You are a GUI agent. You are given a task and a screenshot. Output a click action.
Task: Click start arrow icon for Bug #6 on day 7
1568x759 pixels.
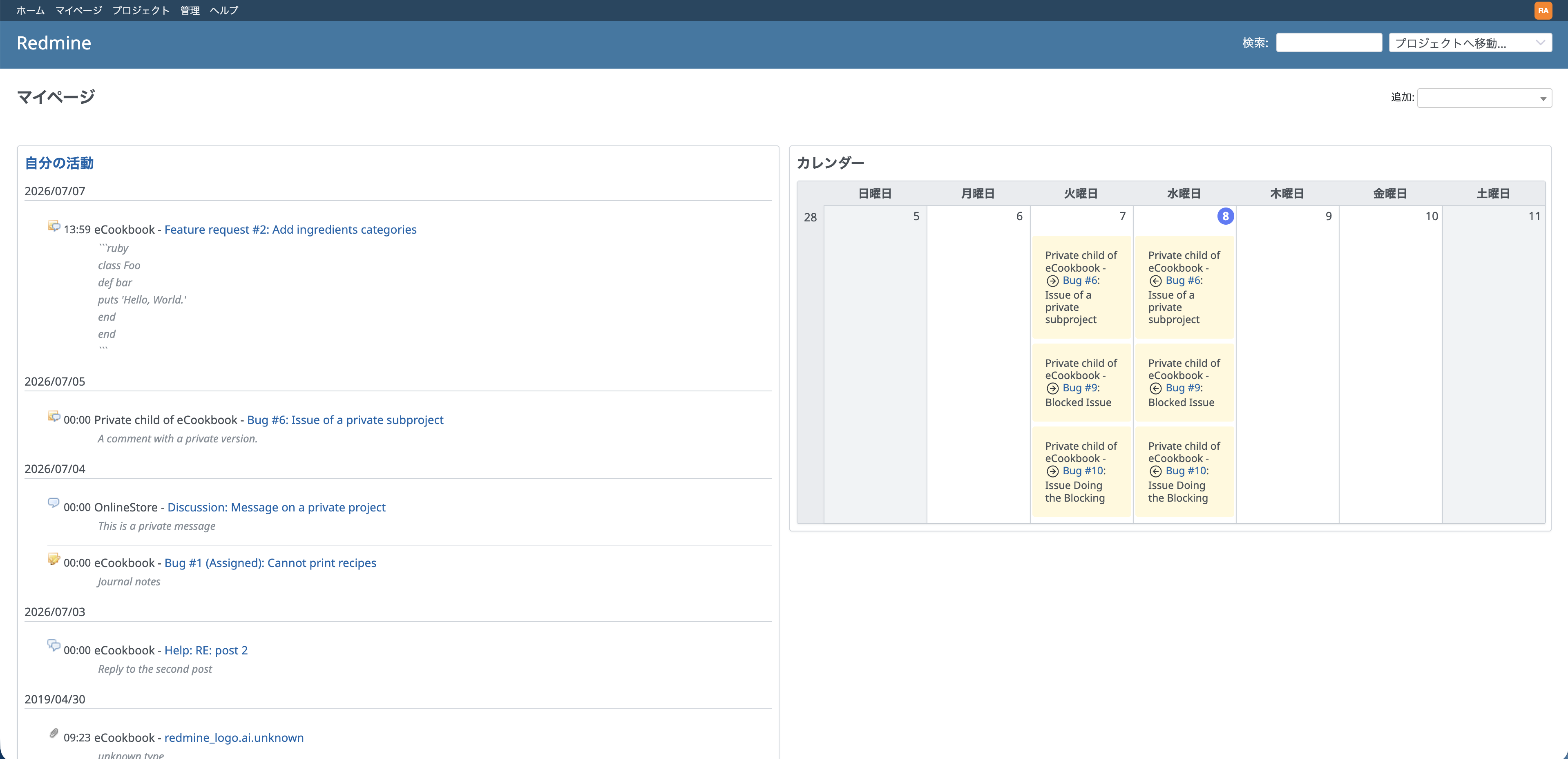click(x=1052, y=281)
